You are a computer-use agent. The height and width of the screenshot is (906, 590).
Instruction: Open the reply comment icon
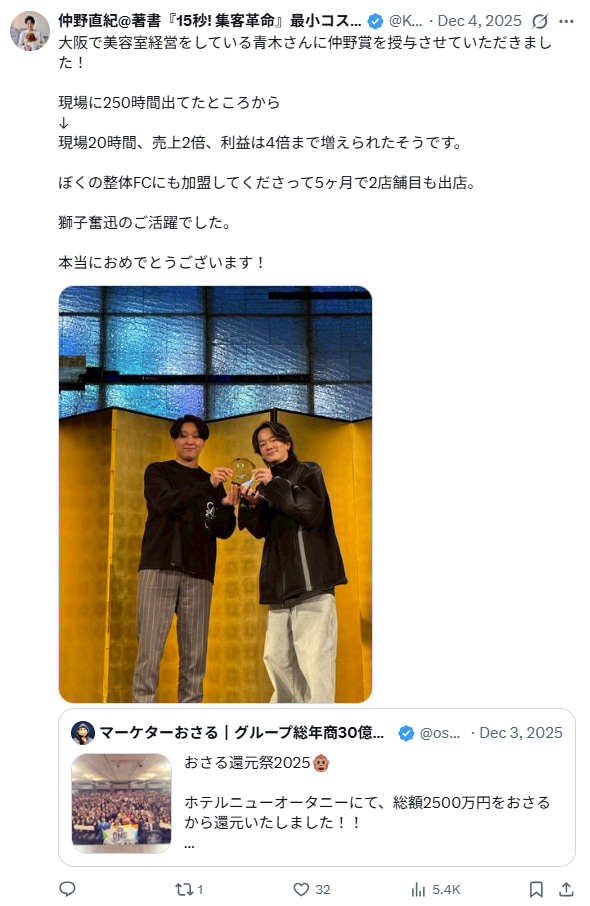tap(68, 889)
